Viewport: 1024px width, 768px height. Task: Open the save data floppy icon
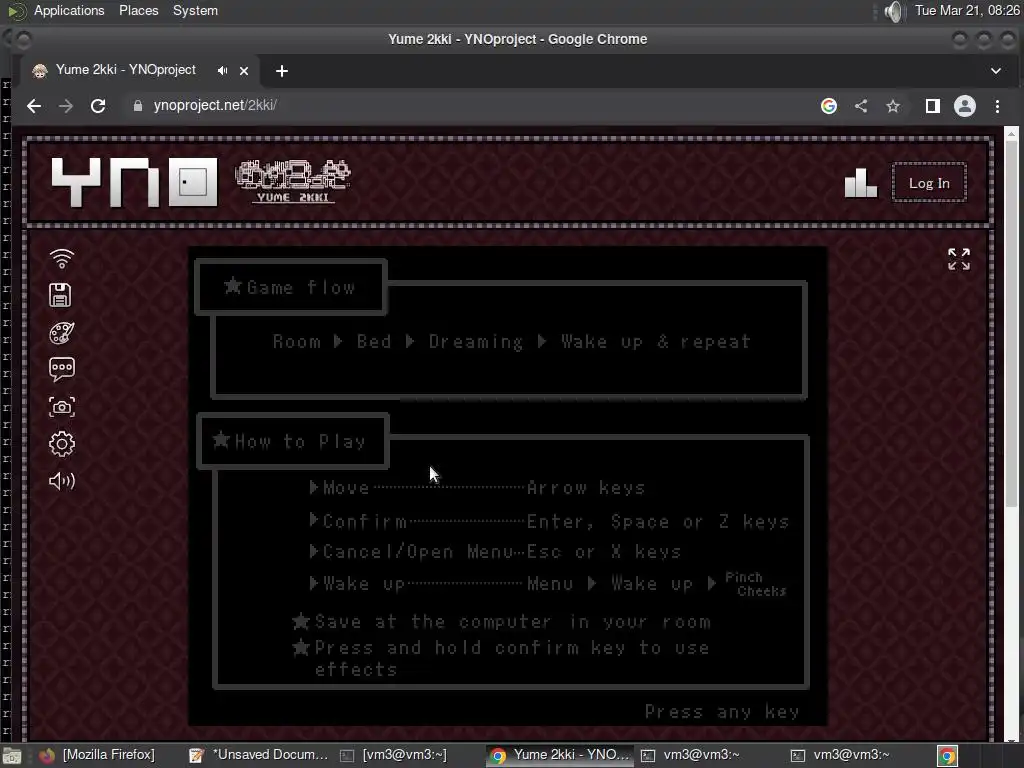click(x=60, y=295)
